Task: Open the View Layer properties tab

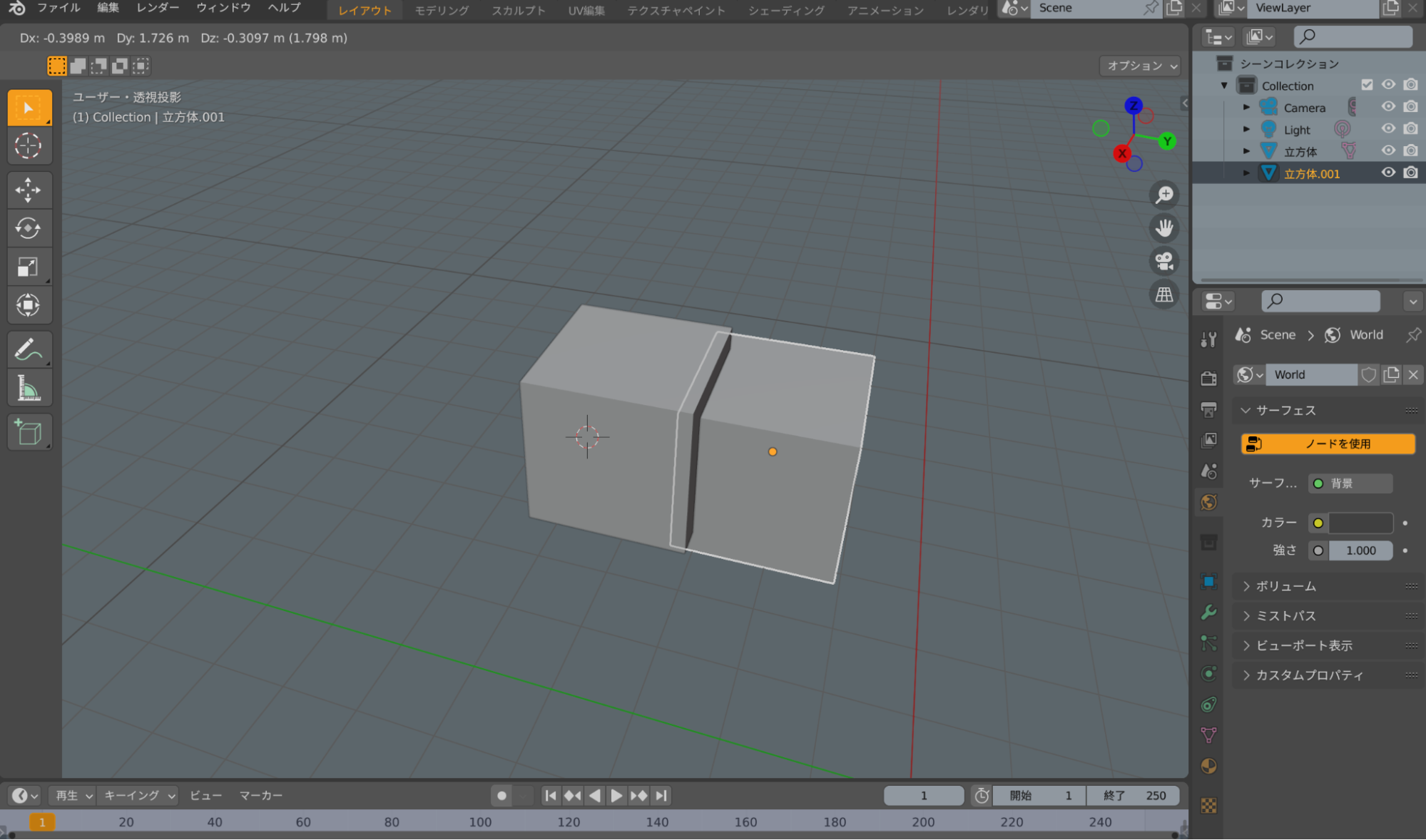Action: [x=1208, y=440]
